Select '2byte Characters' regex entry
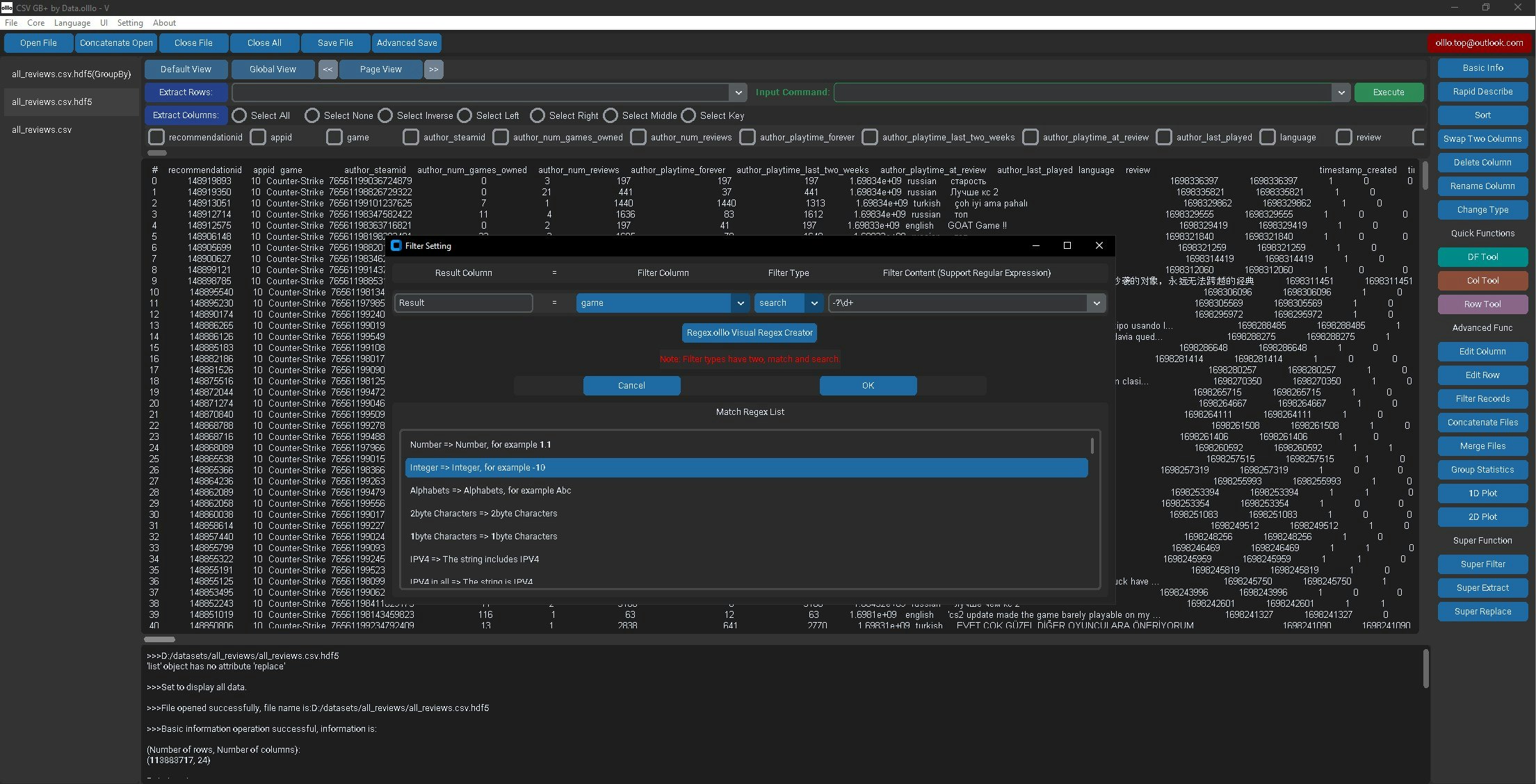Viewport: 1536px width, 784px height. coord(746,514)
